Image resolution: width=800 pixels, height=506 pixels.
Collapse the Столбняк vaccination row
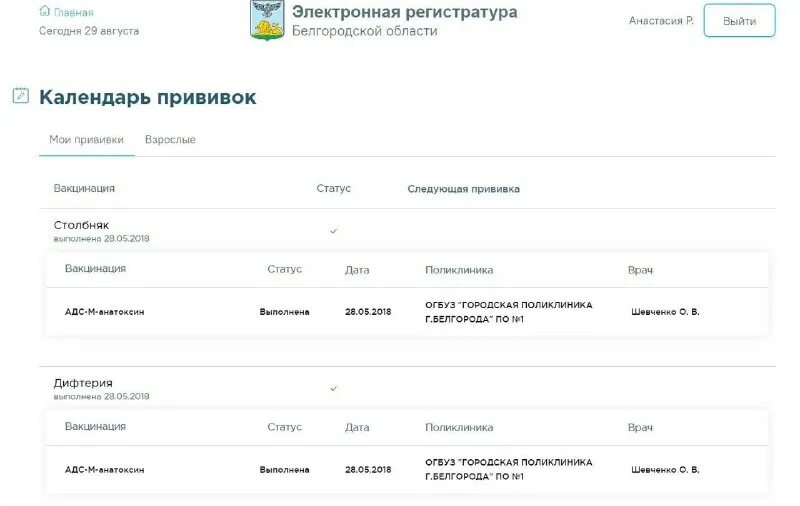(x=407, y=231)
